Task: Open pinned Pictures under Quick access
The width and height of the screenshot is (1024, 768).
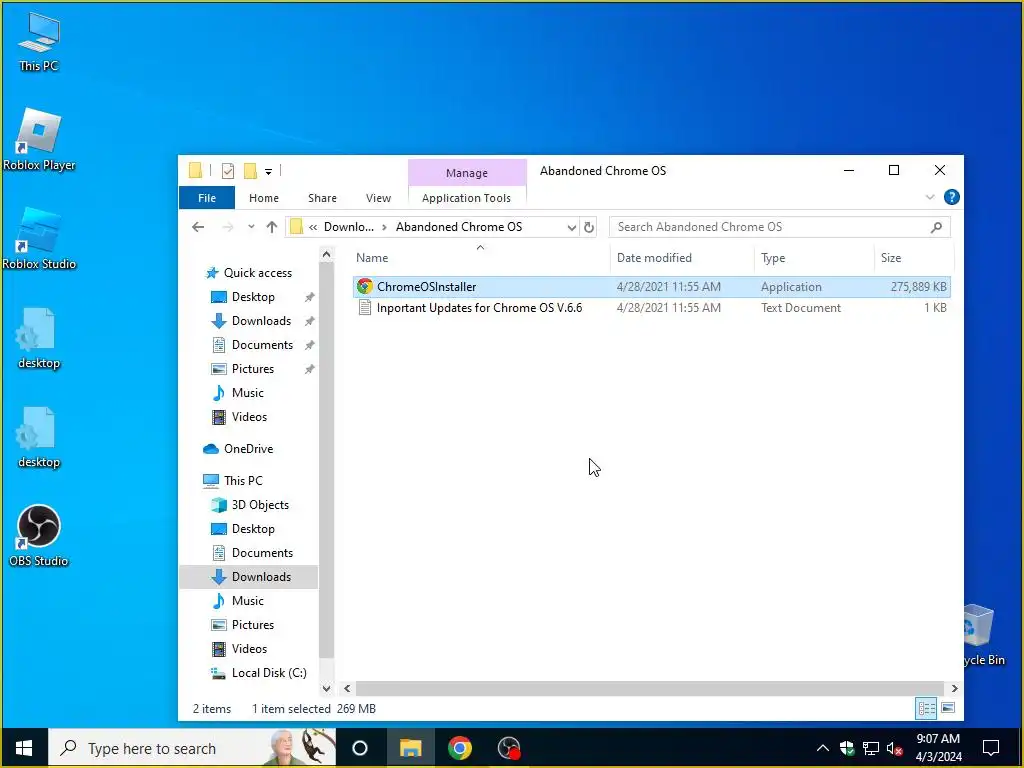Action: 242,369
